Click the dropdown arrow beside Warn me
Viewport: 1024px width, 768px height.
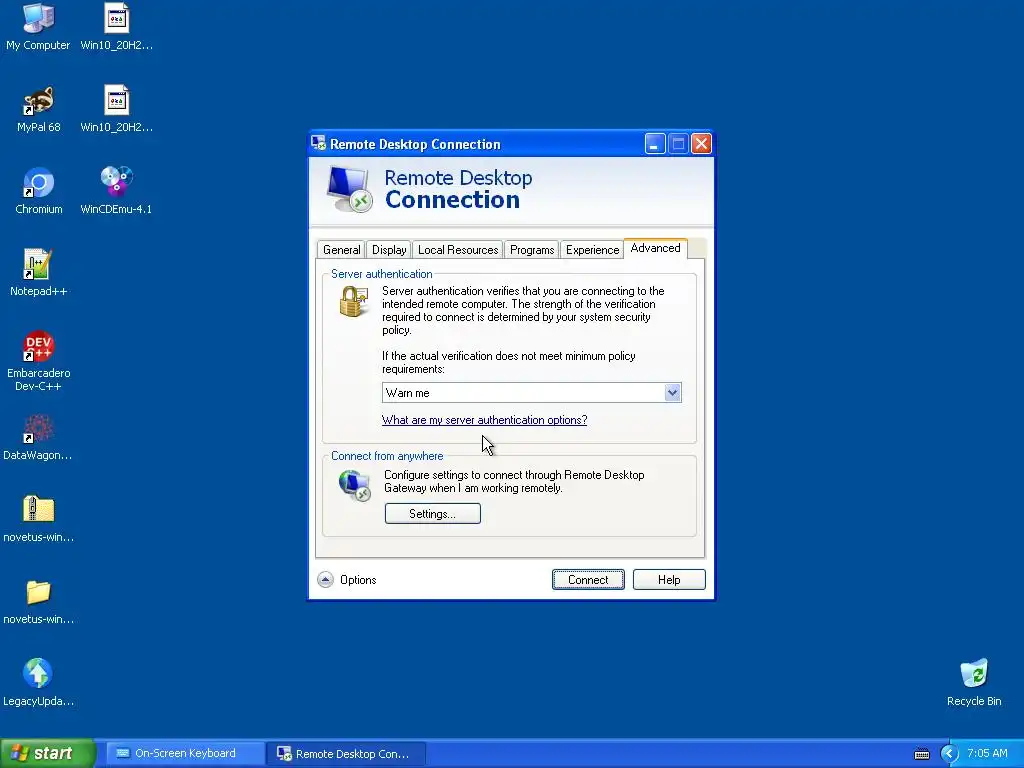coord(673,392)
